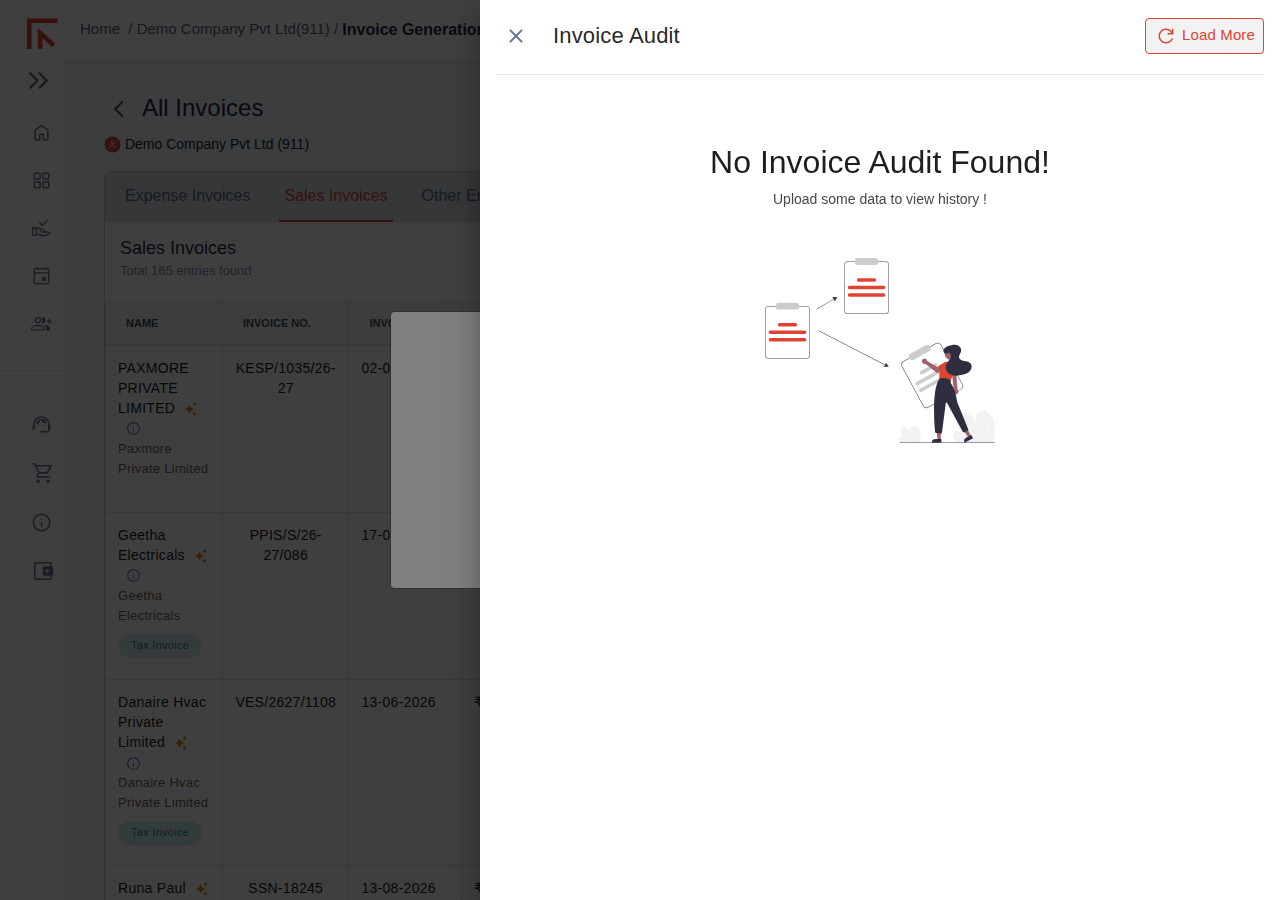Open the Home icon in sidebar

point(41,132)
